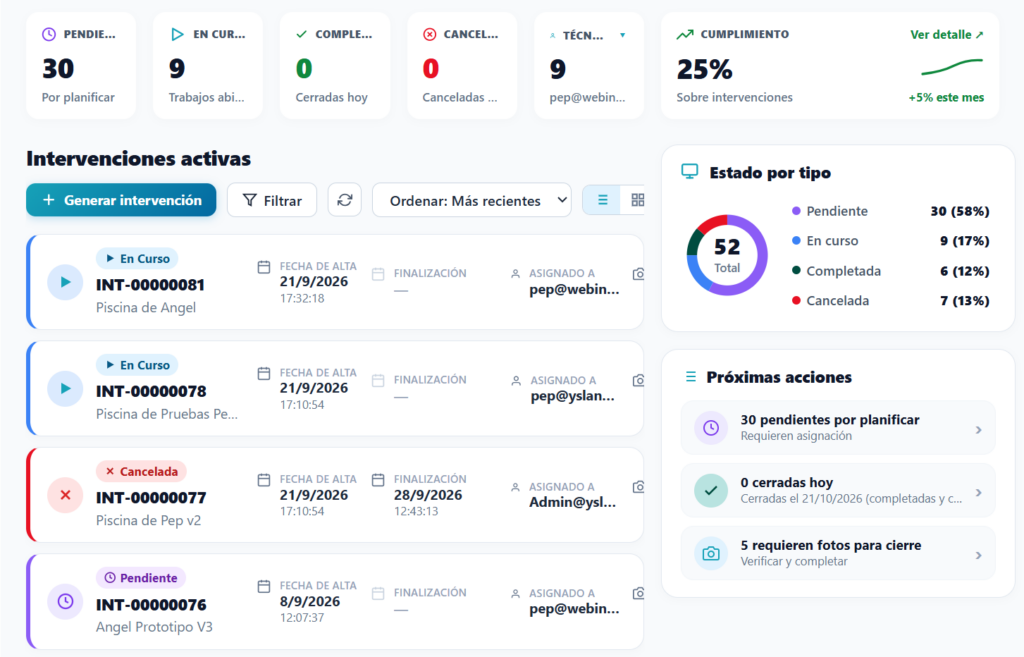The image size is (1024, 657).
Task: Click the donut chart showing 52 Total
Action: [727, 255]
